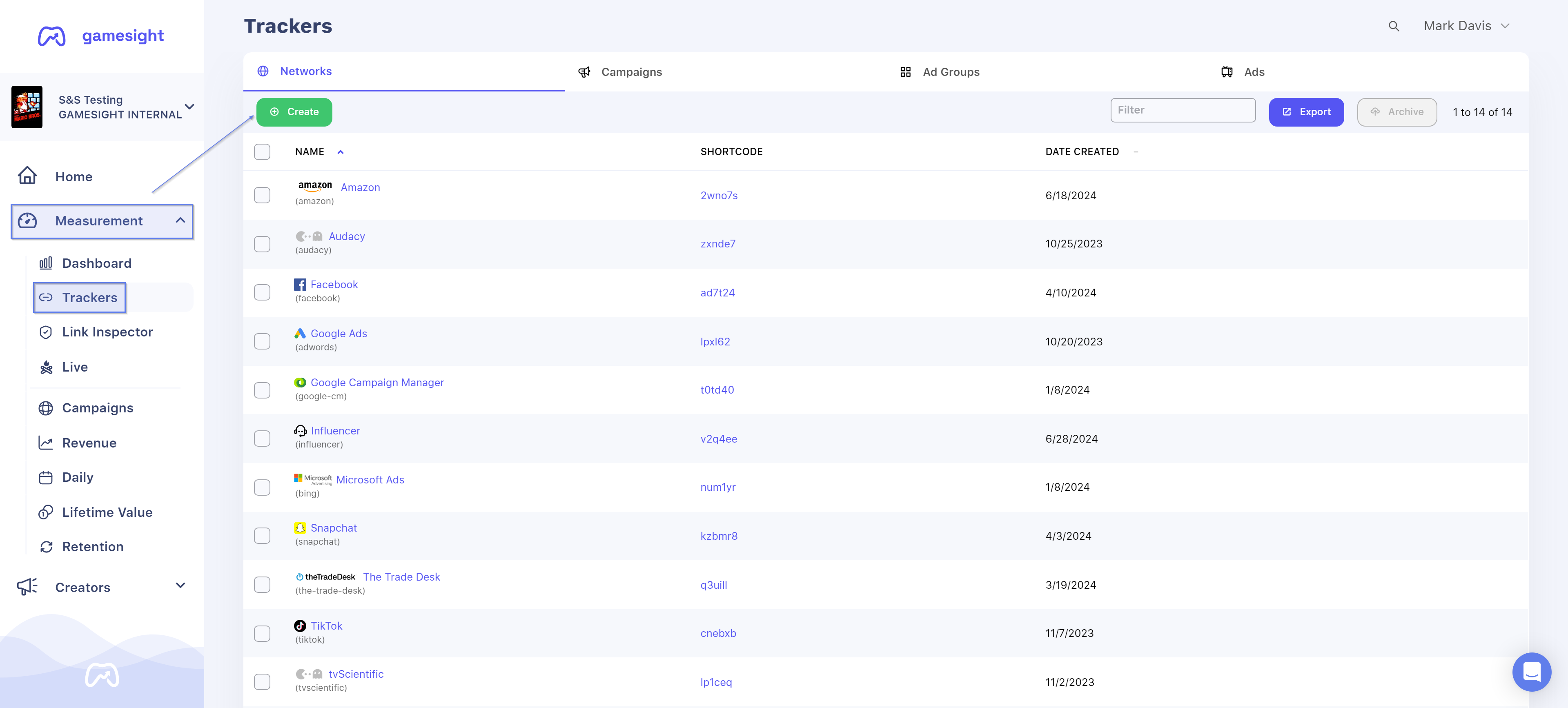Click the Creators megaphone icon
The width and height of the screenshot is (1568, 708).
tap(27, 586)
